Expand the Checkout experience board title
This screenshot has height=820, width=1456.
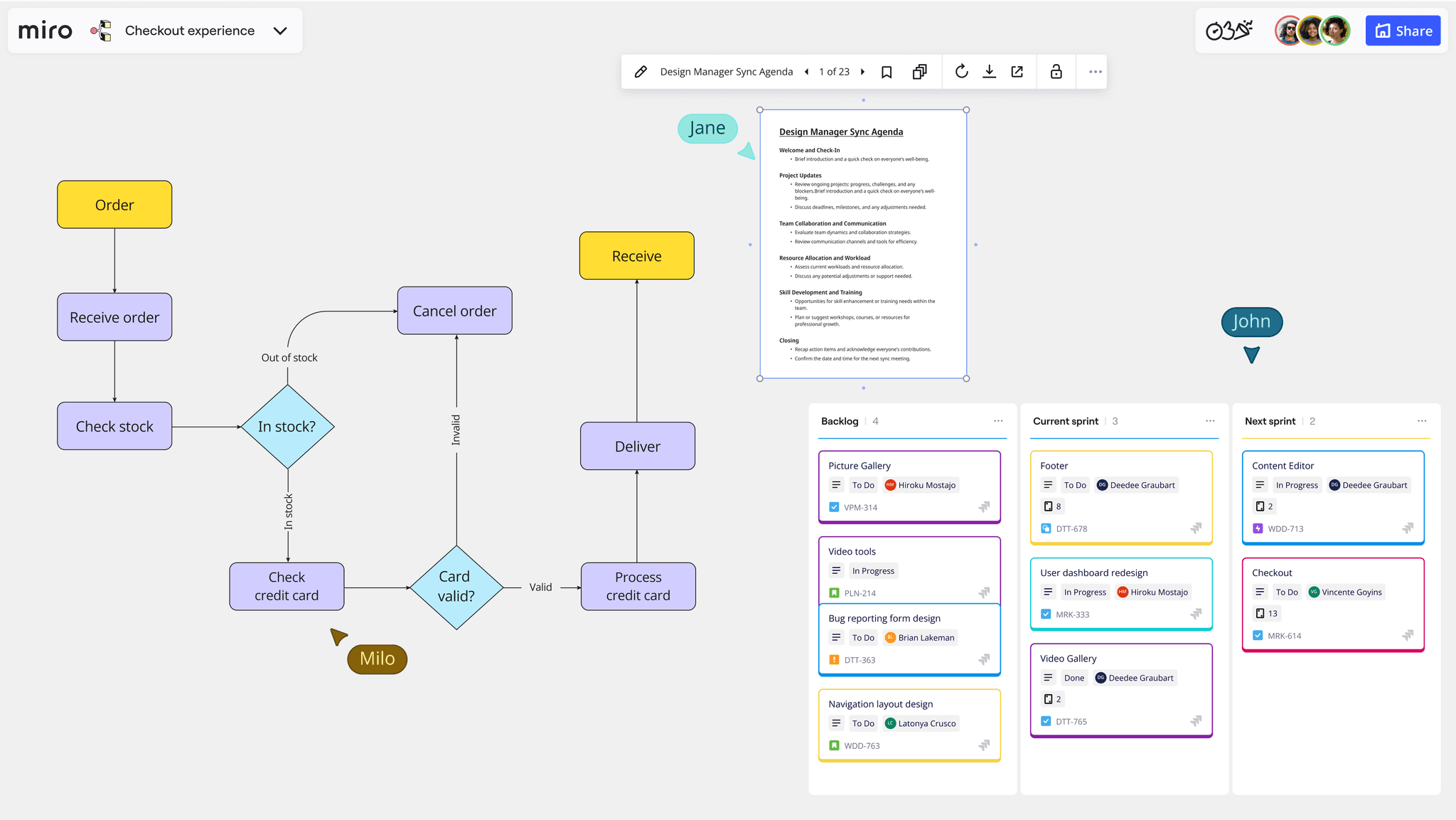[x=281, y=30]
